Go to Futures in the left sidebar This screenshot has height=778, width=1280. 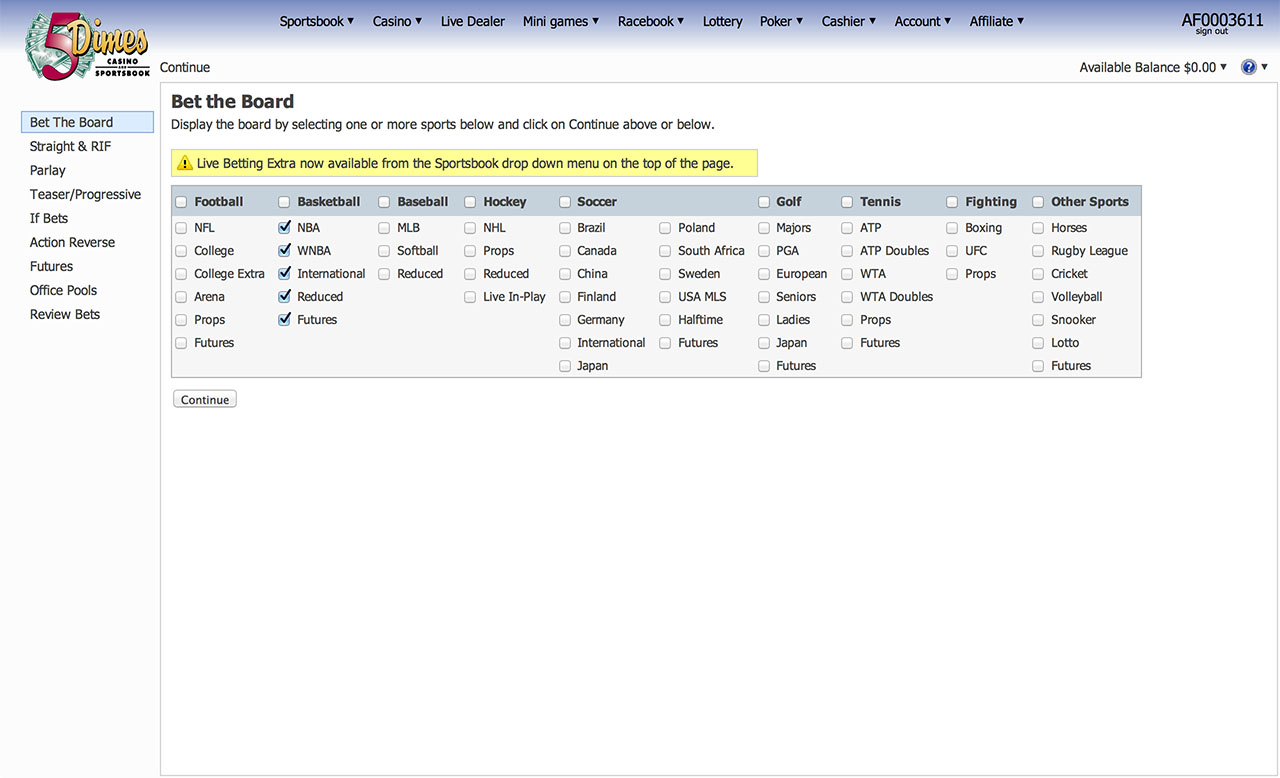pyautogui.click(x=51, y=266)
